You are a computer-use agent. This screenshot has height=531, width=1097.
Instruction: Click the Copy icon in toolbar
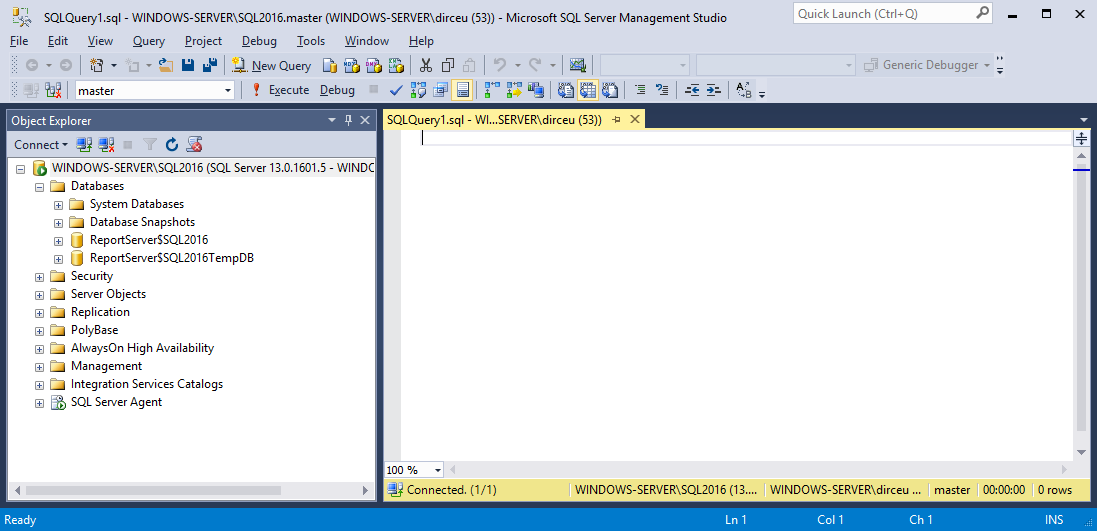[448, 65]
